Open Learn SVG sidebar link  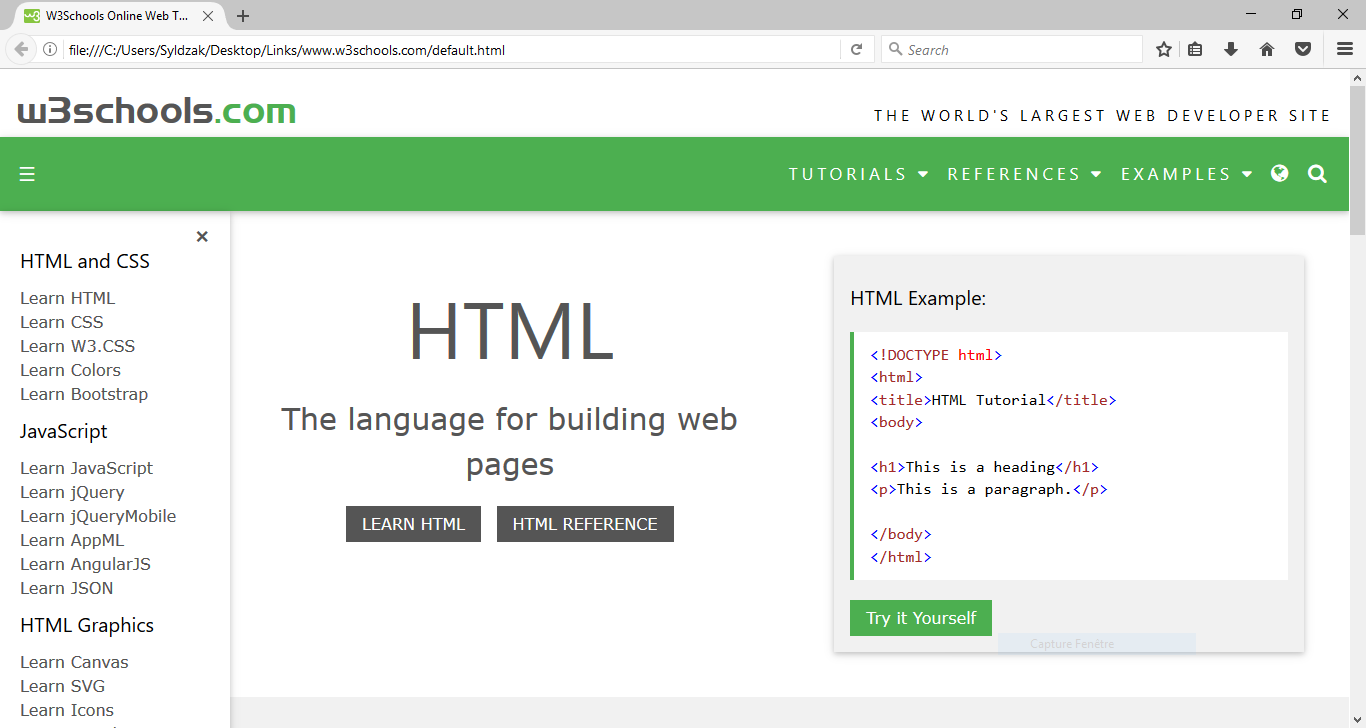(x=62, y=686)
